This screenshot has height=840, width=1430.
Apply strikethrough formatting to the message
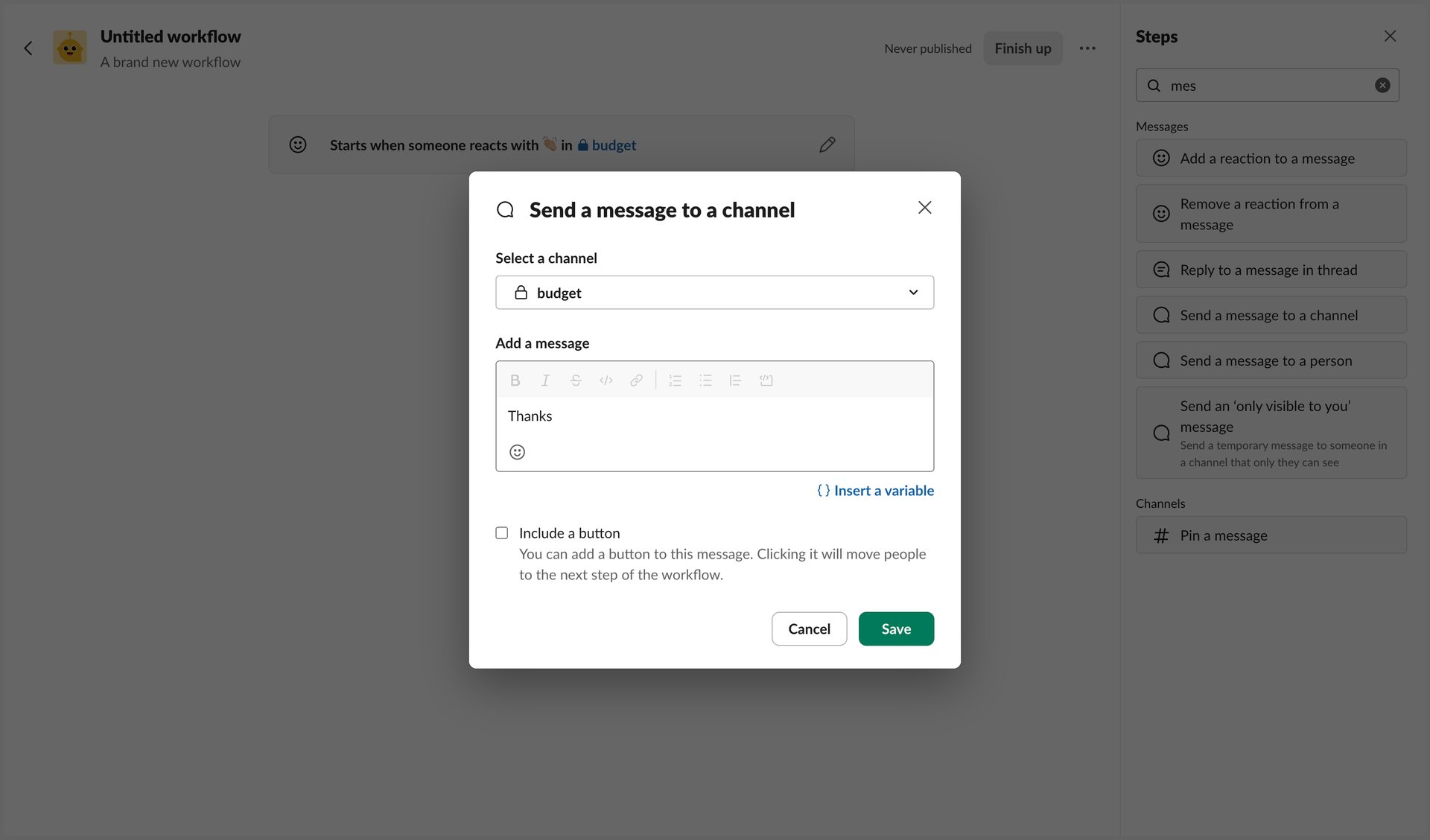coord(576,380)
